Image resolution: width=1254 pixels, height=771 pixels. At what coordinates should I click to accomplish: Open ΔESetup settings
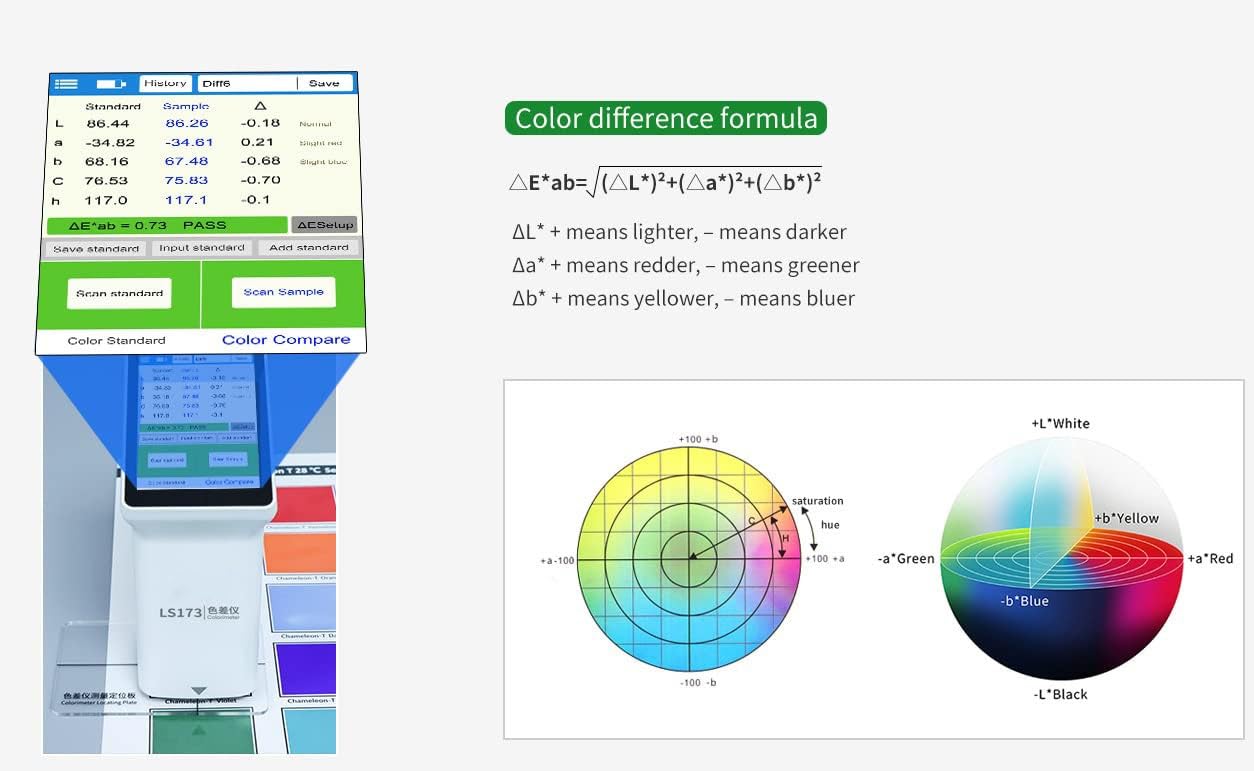point(325,225)
